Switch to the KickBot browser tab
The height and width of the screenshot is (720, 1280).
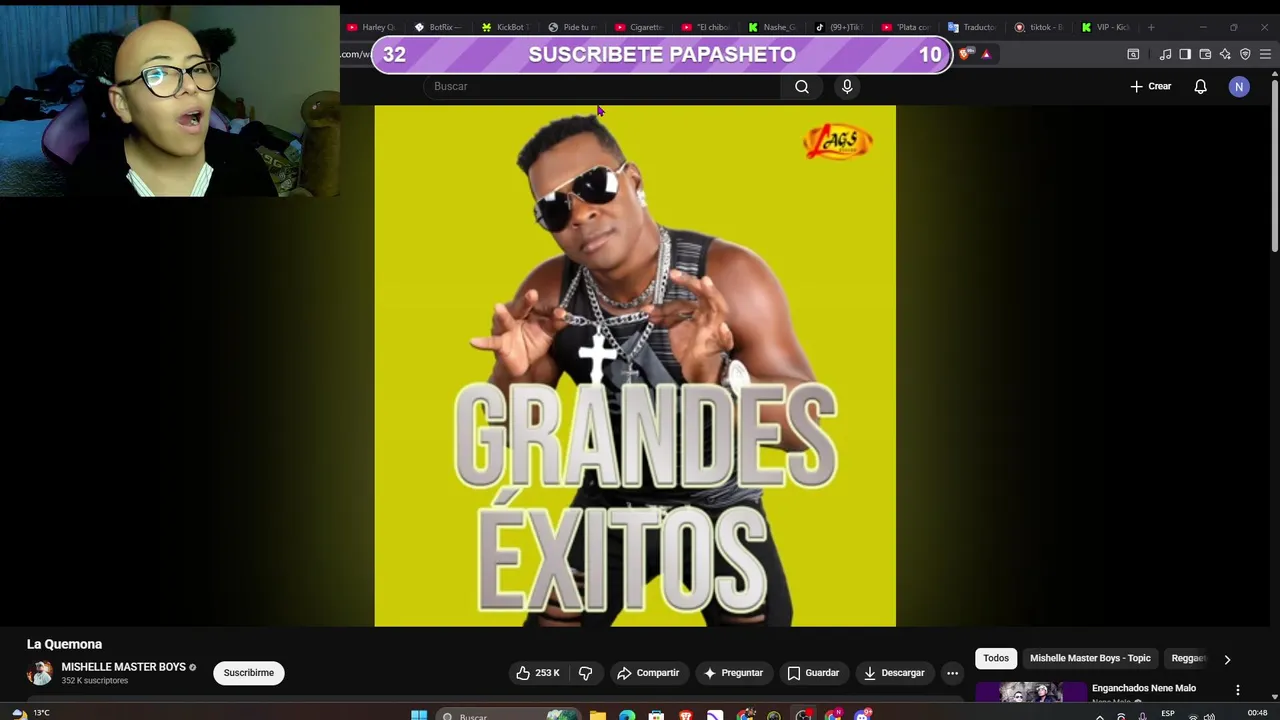(505, 27)
